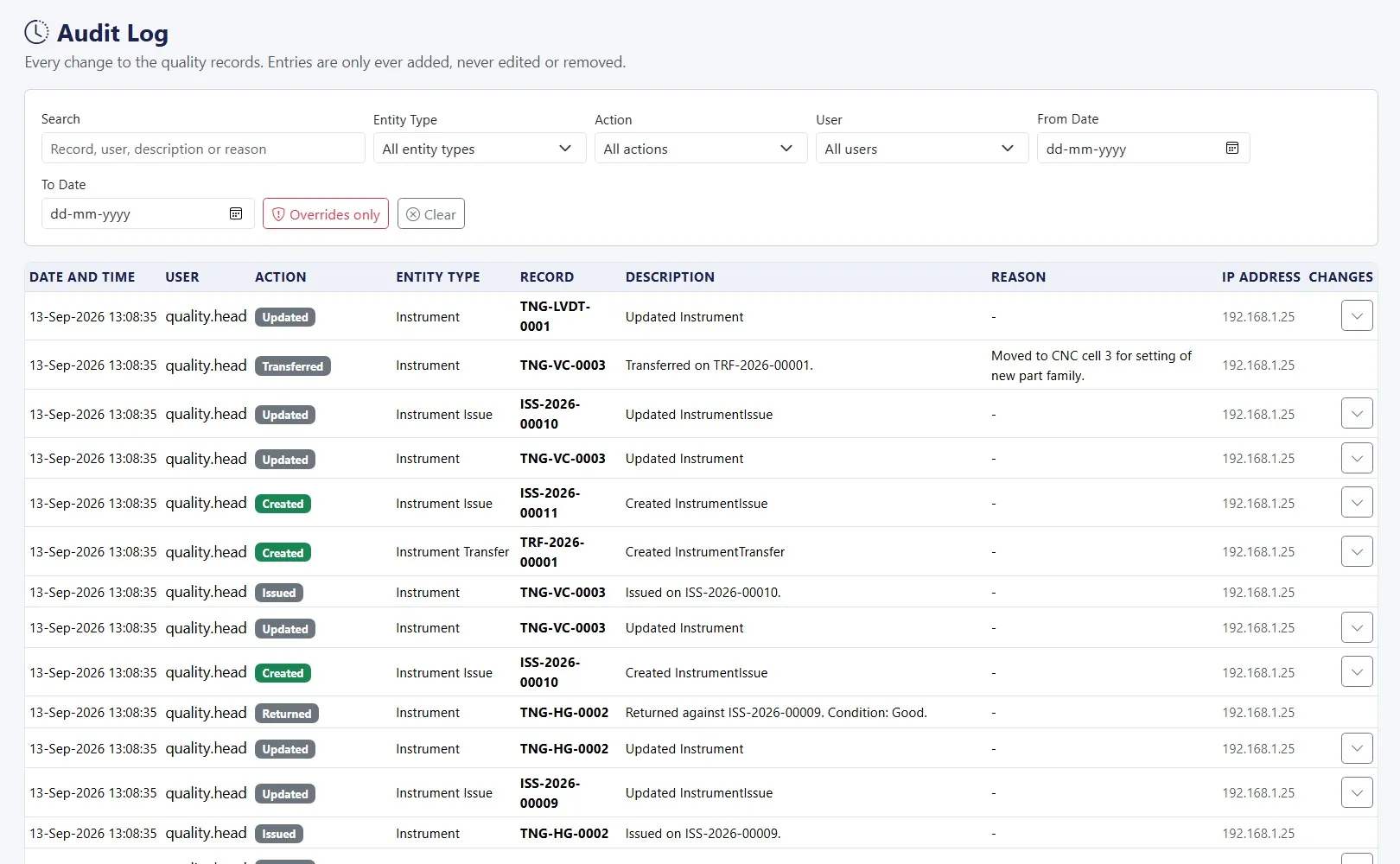Screen dimensions: 1400x864
Task: Open the Action filter dropdown
Action: click(701, 149)
